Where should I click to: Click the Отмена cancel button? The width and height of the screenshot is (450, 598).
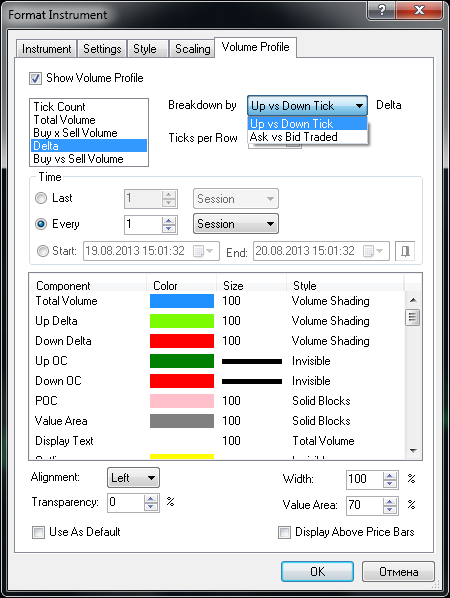[x=398, y=571]
